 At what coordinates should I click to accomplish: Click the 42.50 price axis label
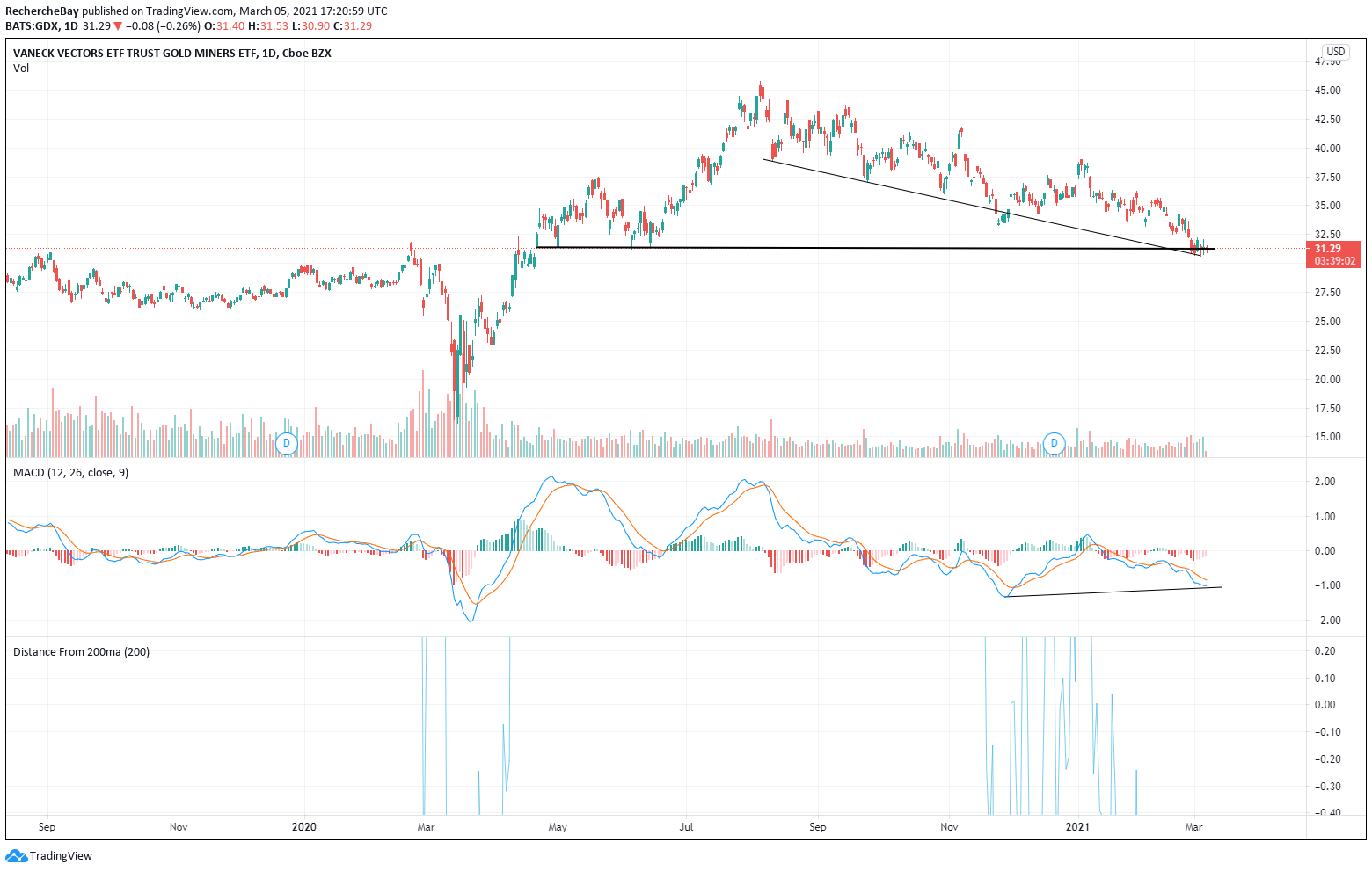[x=1327, y=120]
